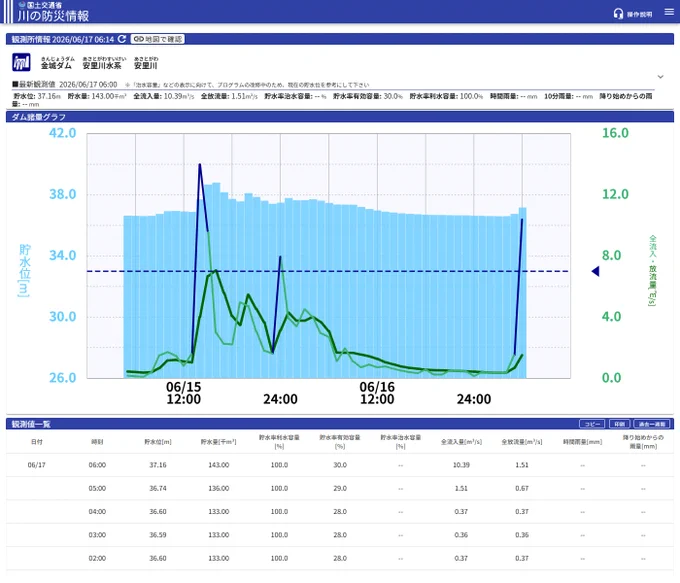Screen dimensions: 680x583
Task: Select the 03:00 time cell
Action: click(97, 535)
